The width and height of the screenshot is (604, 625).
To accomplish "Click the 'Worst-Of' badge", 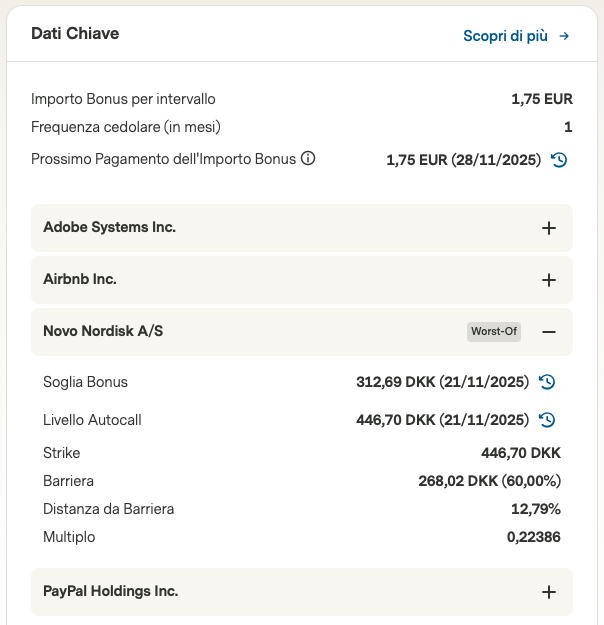I will [x=494, y=332].
